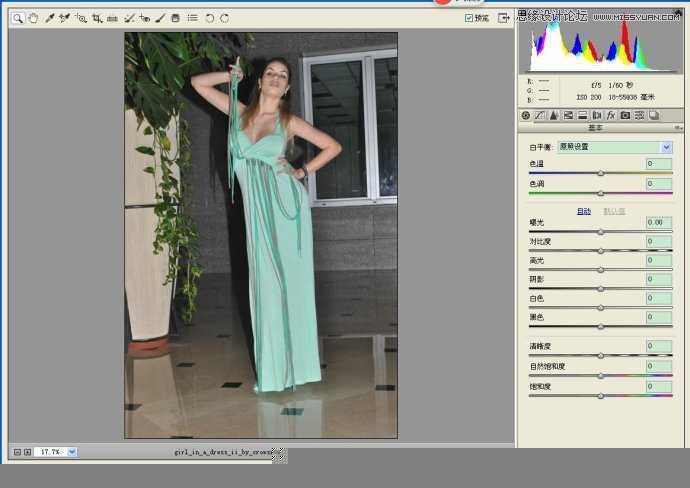Switch to the Presets panel tab

click(639, 115)
